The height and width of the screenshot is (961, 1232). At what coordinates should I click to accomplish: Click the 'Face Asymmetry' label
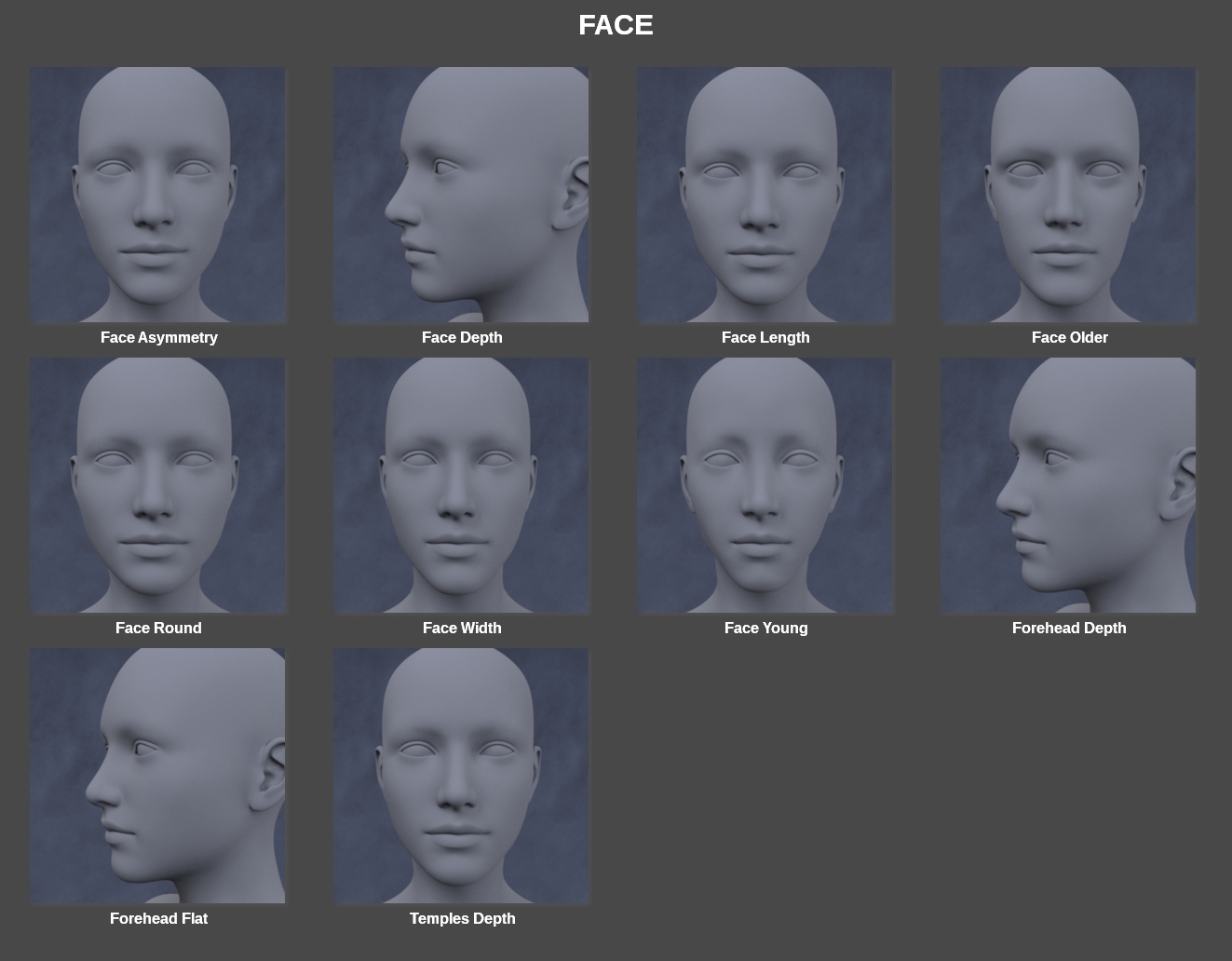(159, 338)
